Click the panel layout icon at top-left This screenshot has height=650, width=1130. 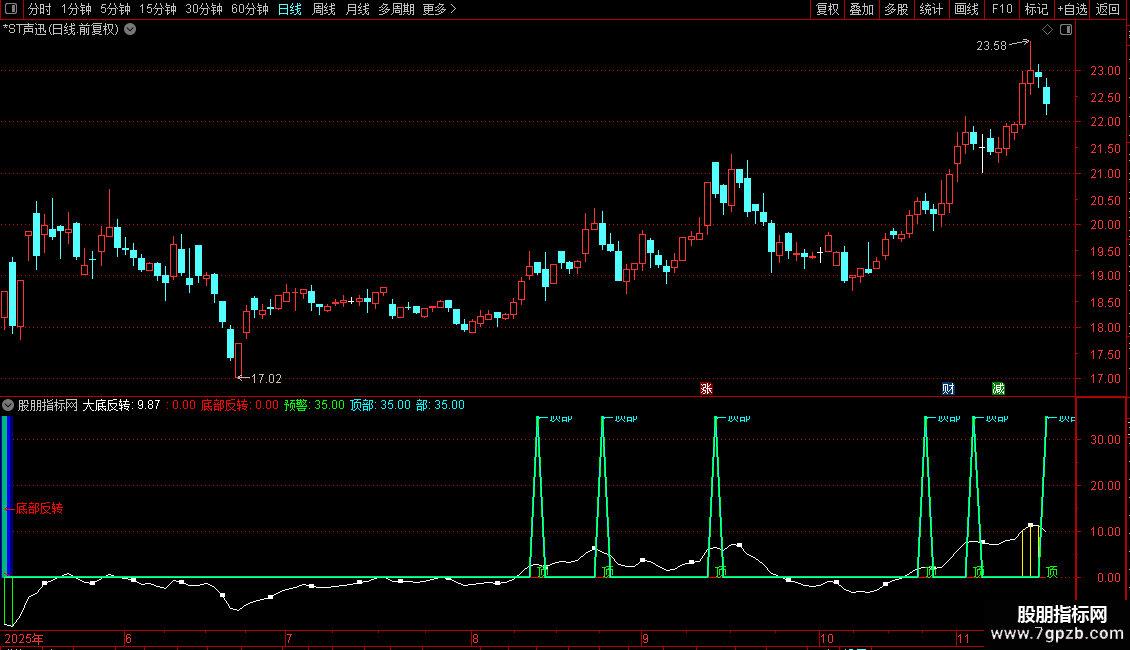pyautogui.click(x=11, y=9)
